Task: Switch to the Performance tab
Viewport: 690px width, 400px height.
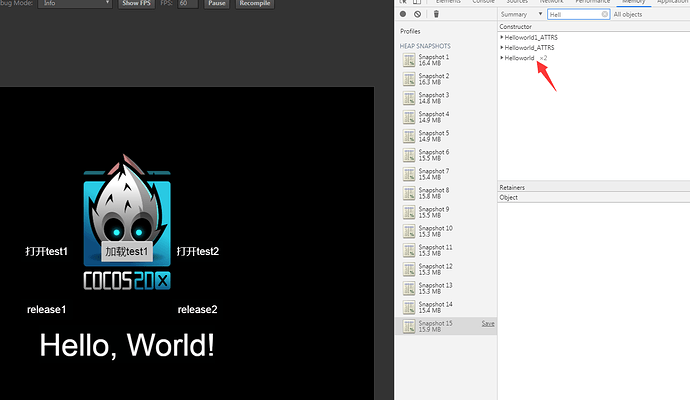Action: point(592,2)
